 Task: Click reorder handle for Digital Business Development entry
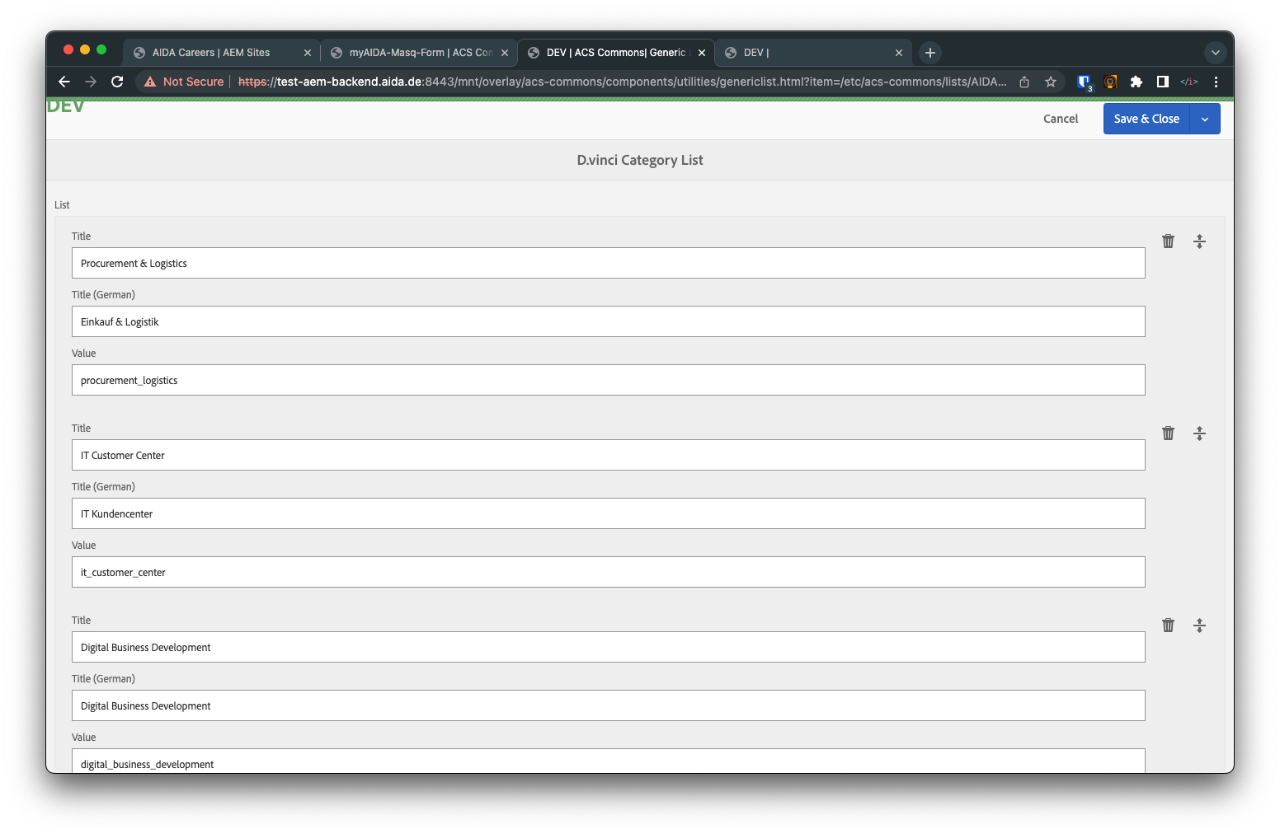(1199, 625)
